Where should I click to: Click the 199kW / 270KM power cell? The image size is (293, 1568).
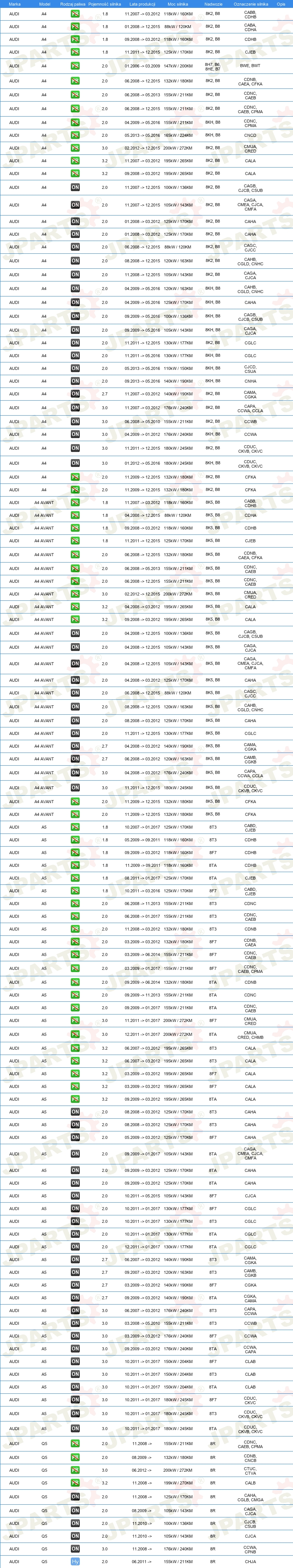pyautogui.click(x=178, y=1483)
